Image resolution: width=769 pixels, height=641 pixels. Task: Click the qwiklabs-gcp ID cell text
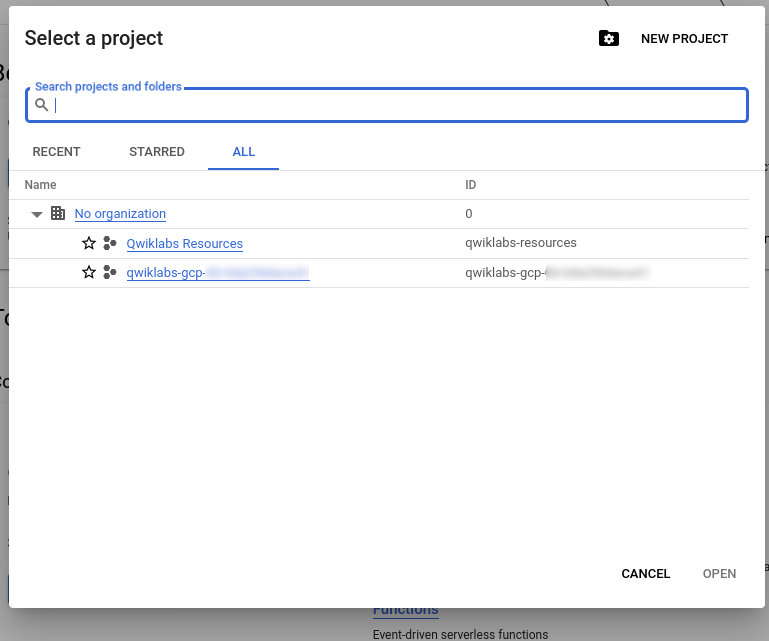click(x=557, y=273)
